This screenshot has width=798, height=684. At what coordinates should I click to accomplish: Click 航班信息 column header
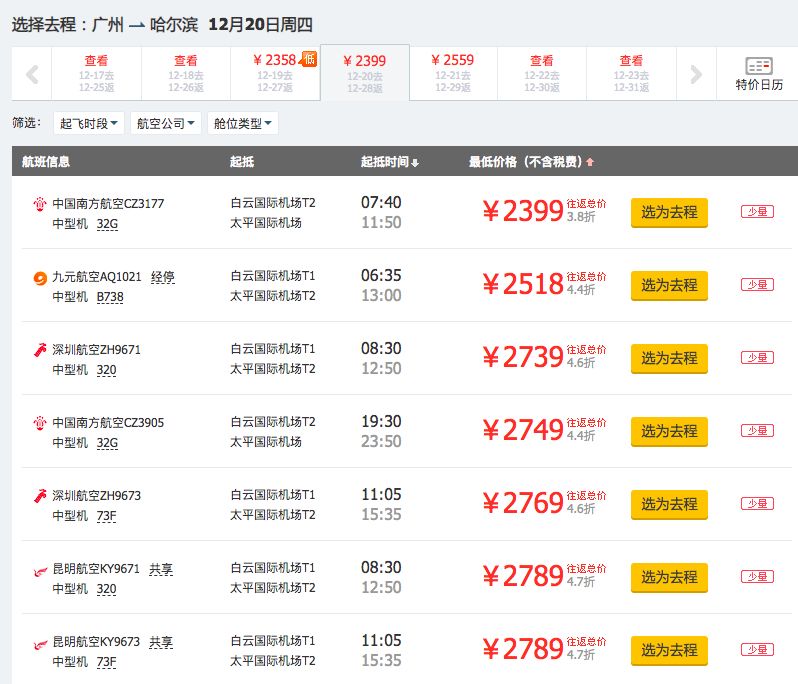tap(46, 162)
